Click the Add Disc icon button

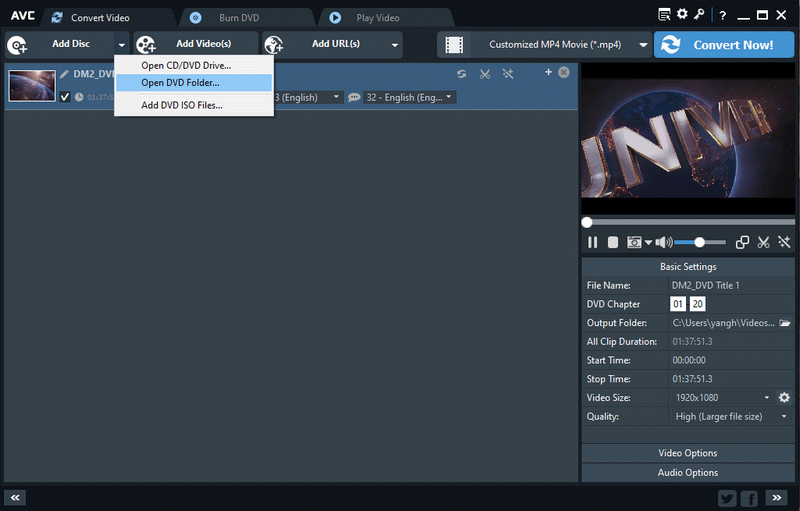17,45
